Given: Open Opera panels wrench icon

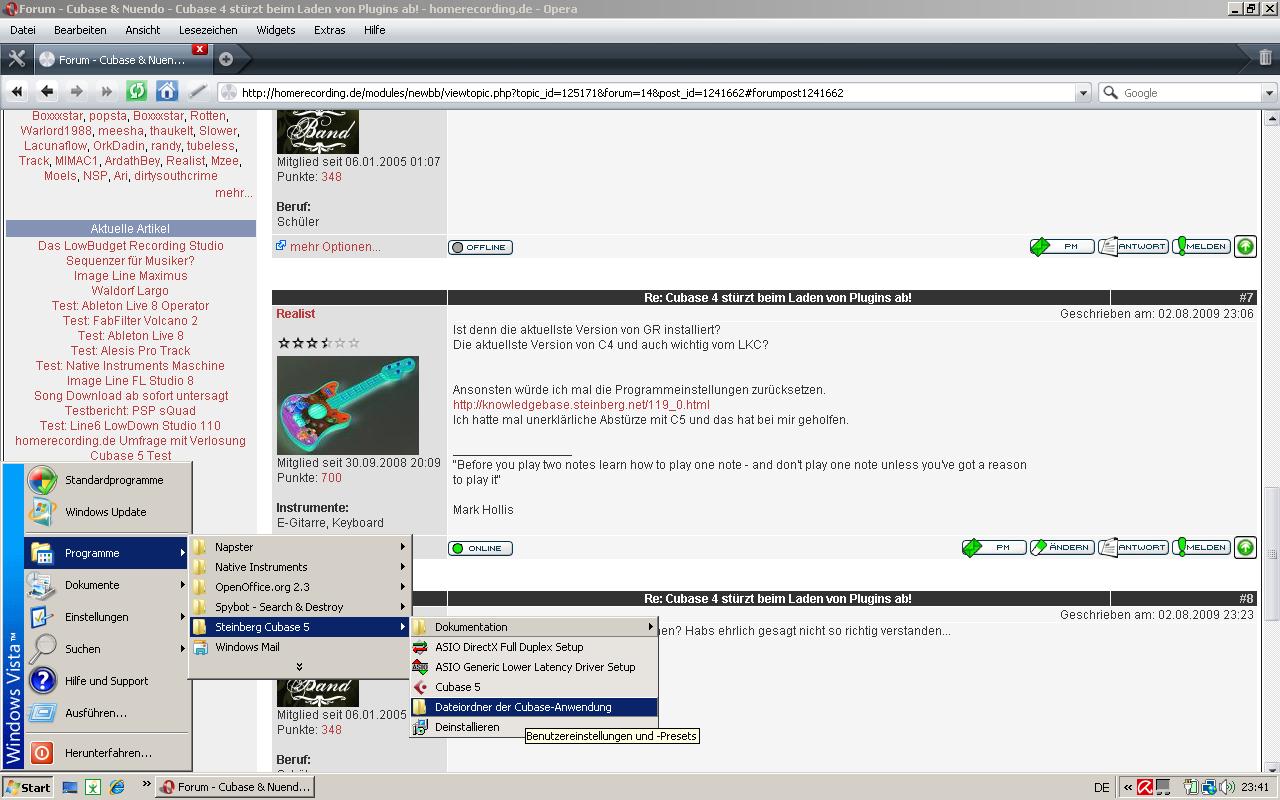Looking at the screenshot, I should pos(16,59).
